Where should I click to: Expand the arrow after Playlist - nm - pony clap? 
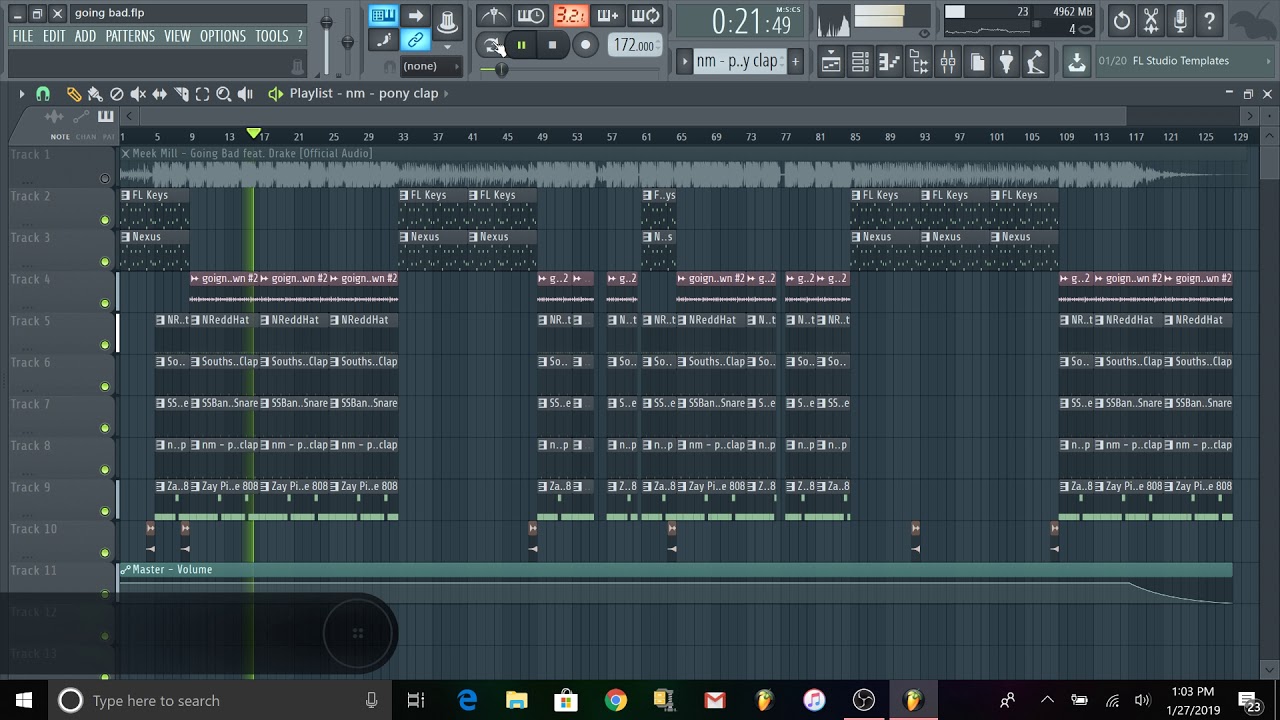pyautogui.click(x=447, y=93)
